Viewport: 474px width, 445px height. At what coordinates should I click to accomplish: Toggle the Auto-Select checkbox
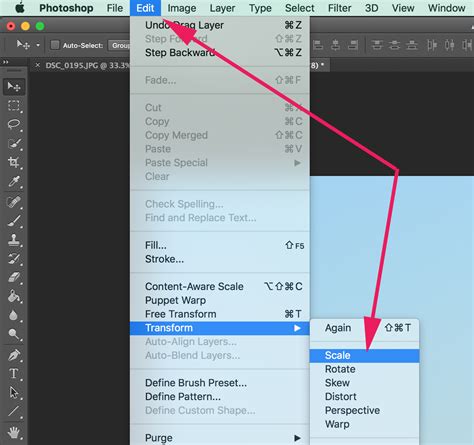point(55,45)
